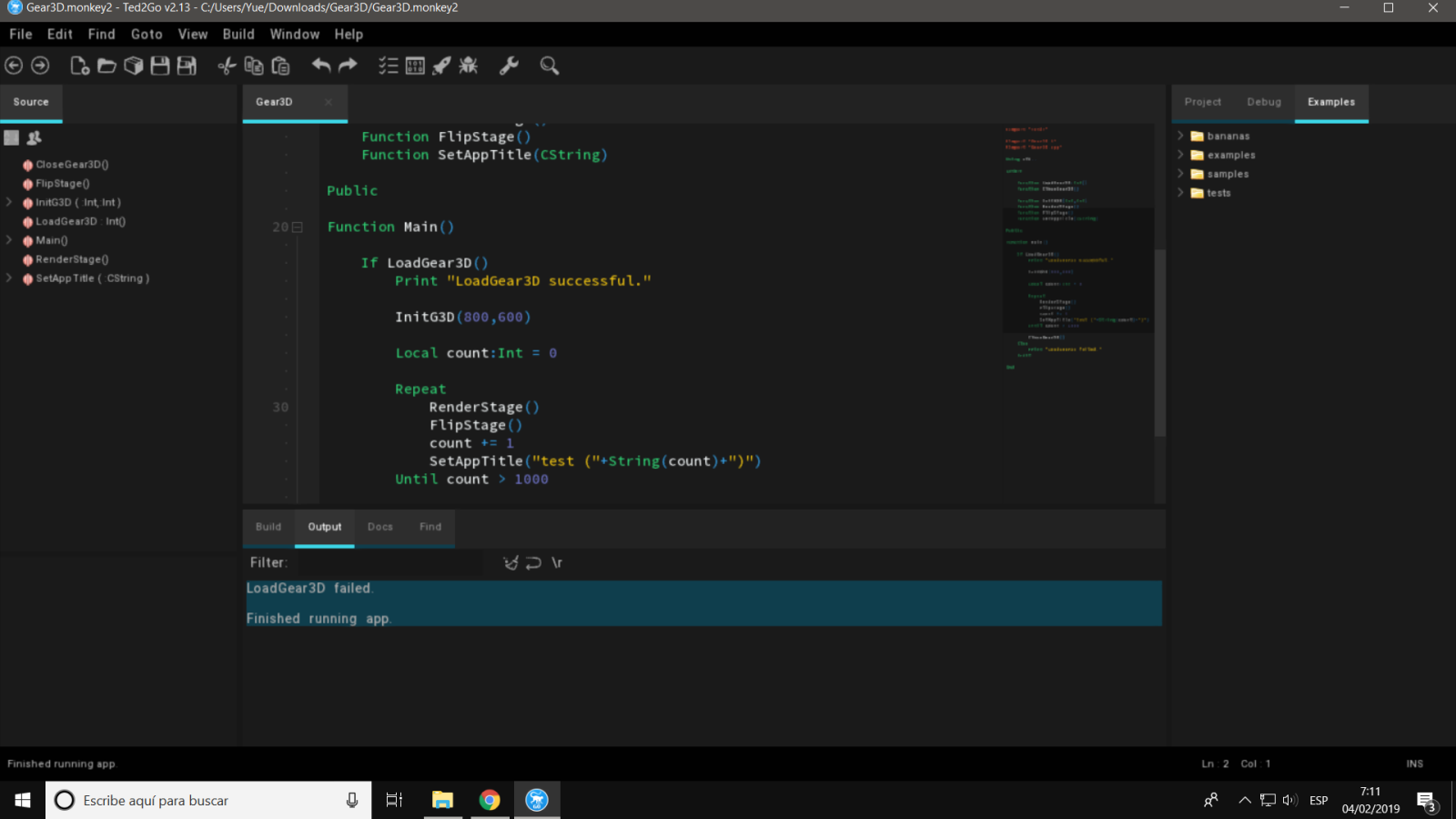Click the magnifying glass Find icon
Viewport: 1456px width, 819px height.
[x=549, y=66]
